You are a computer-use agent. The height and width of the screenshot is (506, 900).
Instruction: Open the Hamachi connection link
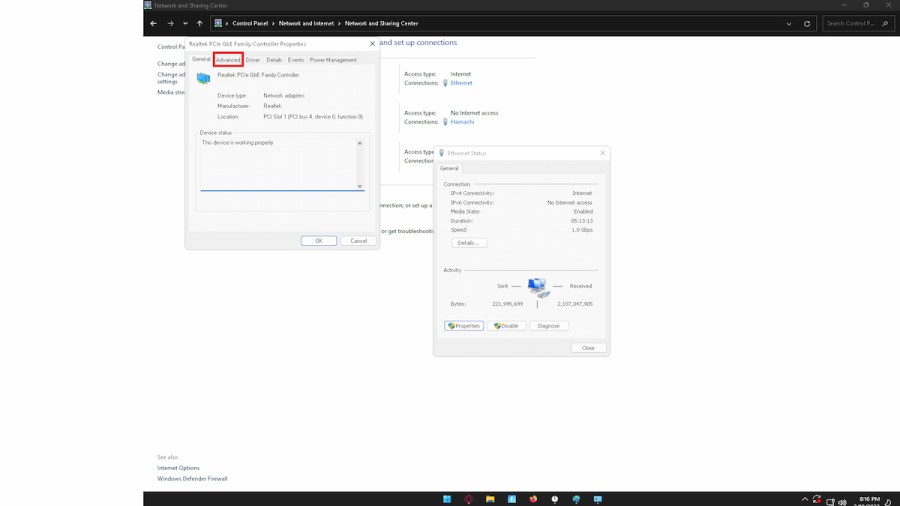coord(462,122)
